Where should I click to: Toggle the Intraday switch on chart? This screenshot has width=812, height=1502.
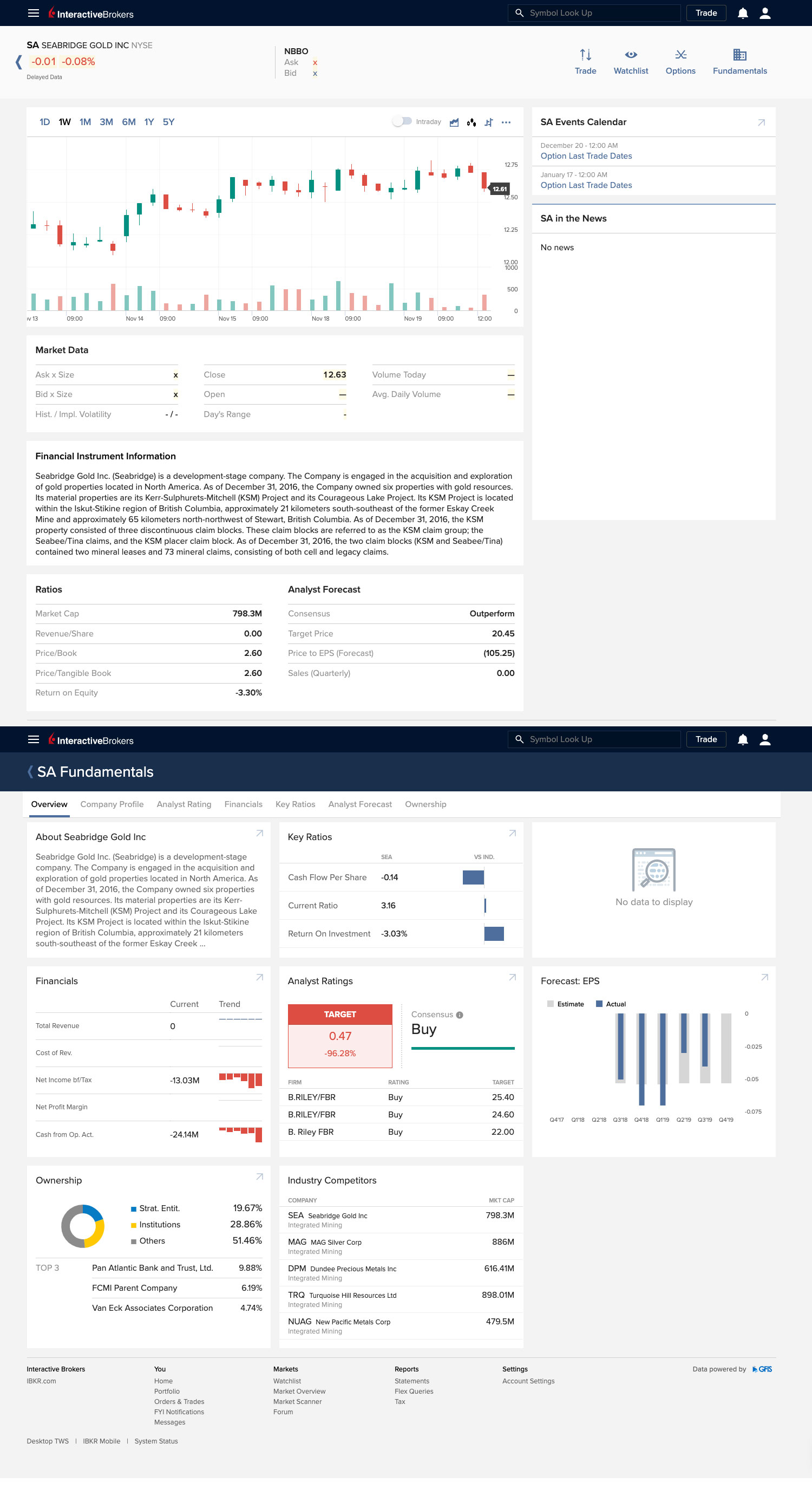pyautogui.click(x=402, y=121)
